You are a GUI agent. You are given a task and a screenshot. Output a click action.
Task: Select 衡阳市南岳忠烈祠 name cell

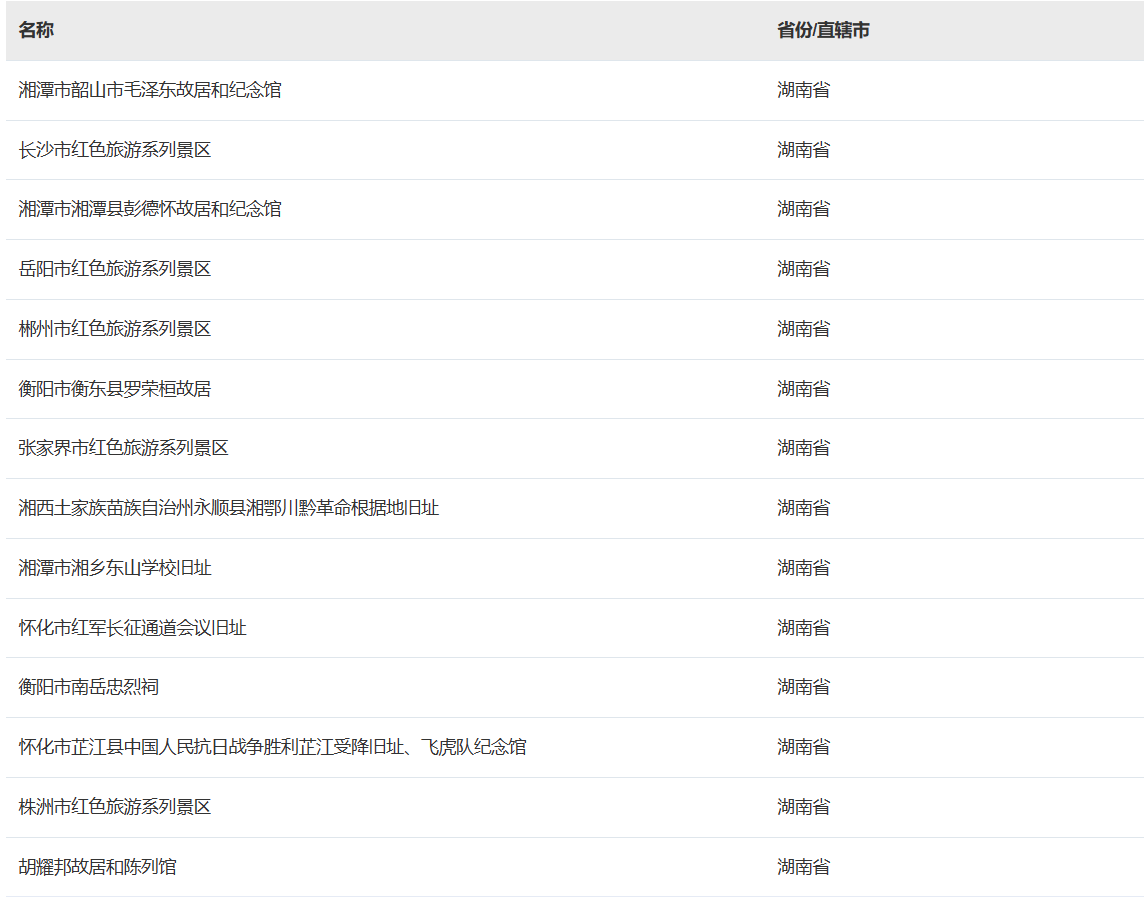pos(88,687)
